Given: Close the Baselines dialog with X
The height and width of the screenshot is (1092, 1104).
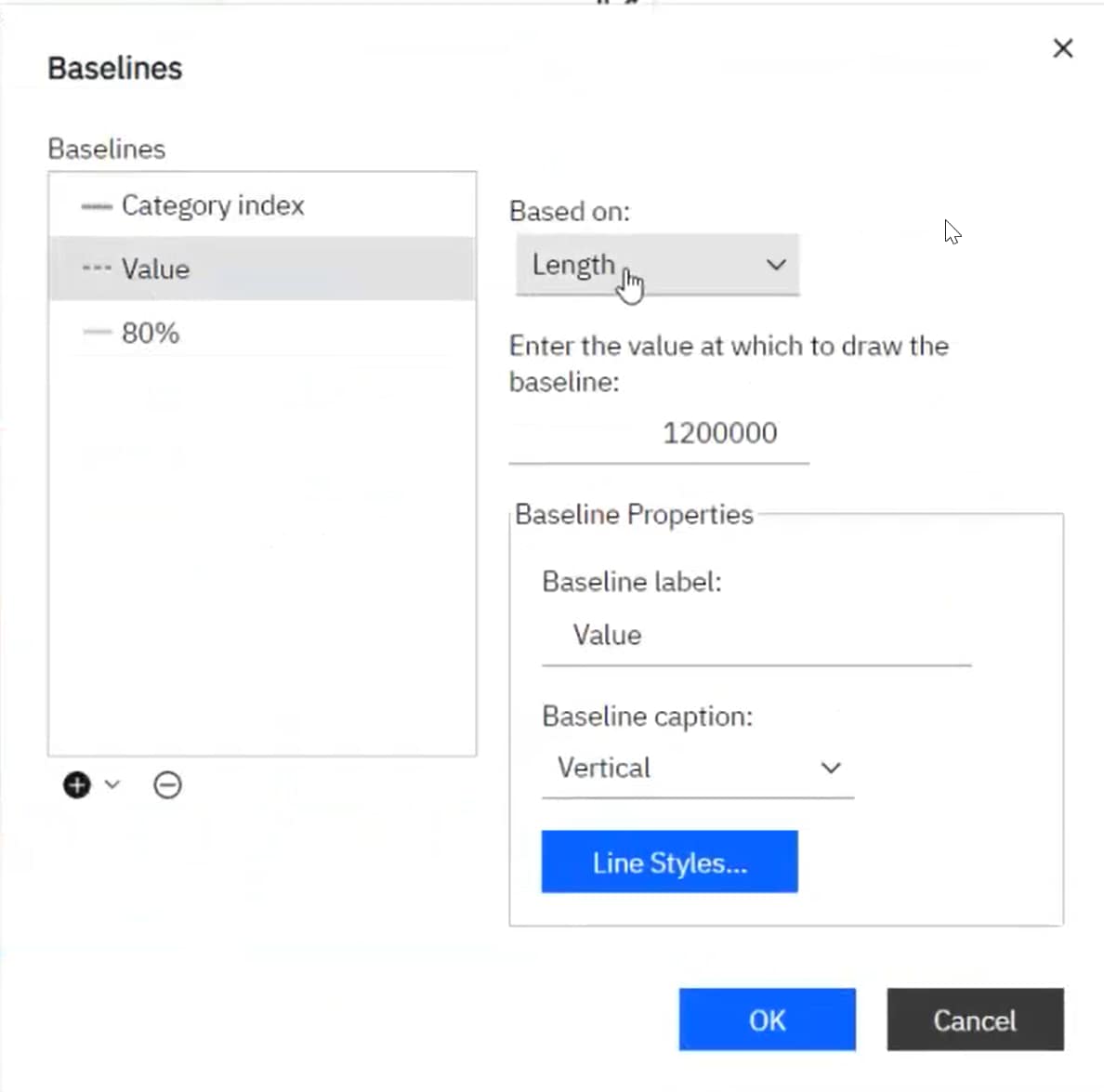Looking at the screenshot, I should (1063, 48).
